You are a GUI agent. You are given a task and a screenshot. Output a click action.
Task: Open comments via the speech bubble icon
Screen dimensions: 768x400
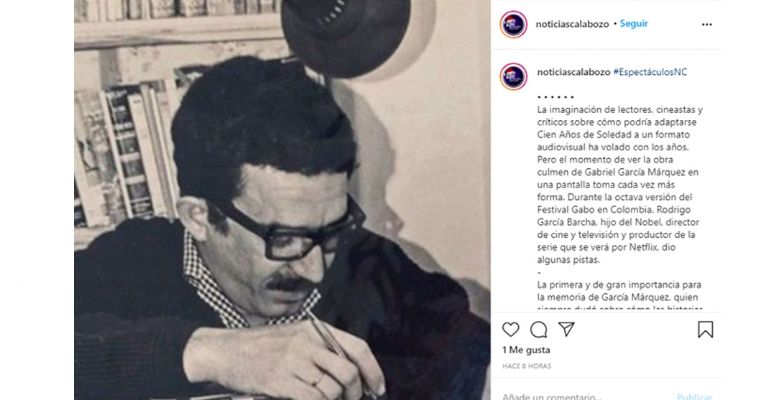539,329
